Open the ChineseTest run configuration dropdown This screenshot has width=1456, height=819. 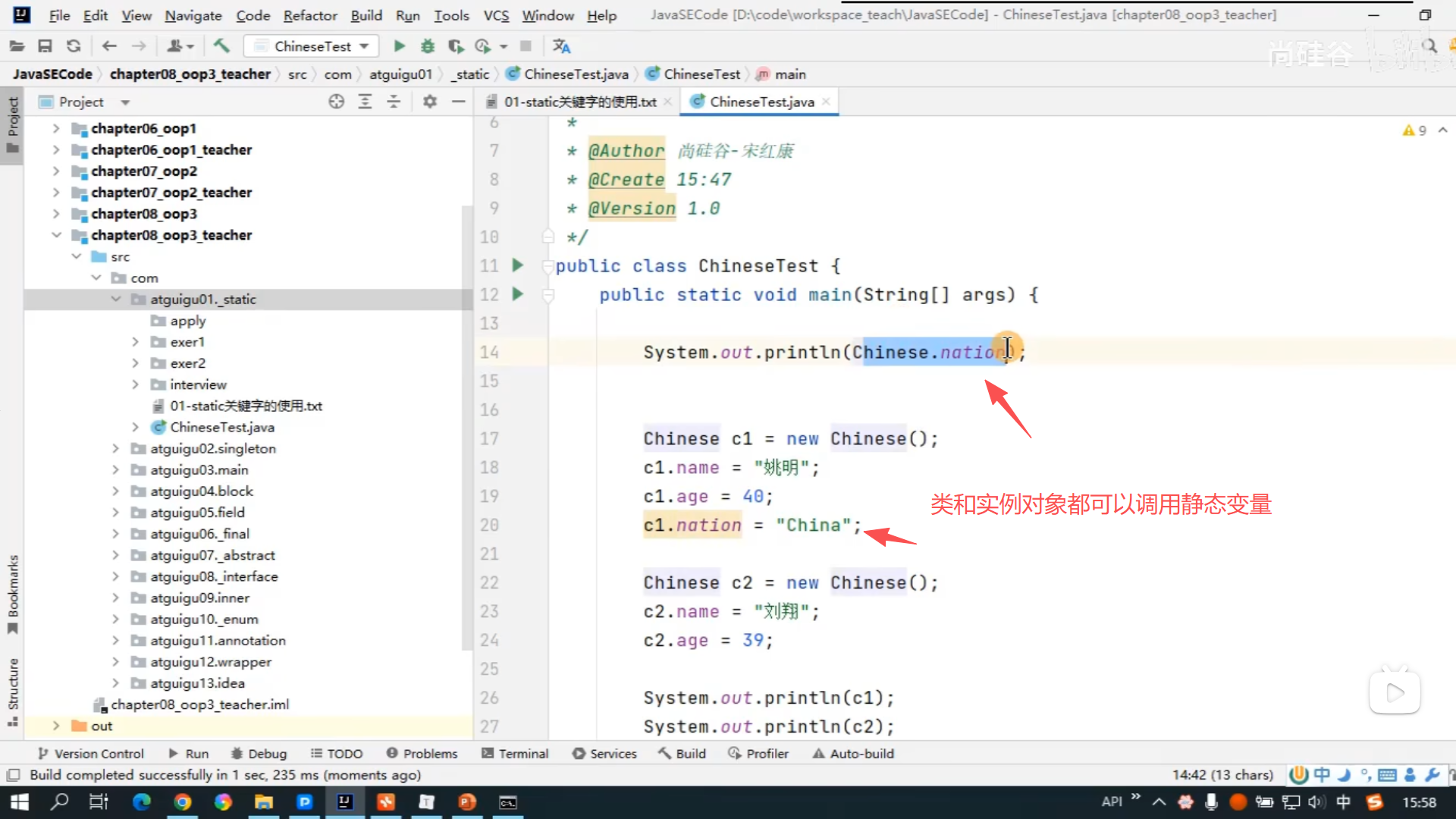coord(312,46)
